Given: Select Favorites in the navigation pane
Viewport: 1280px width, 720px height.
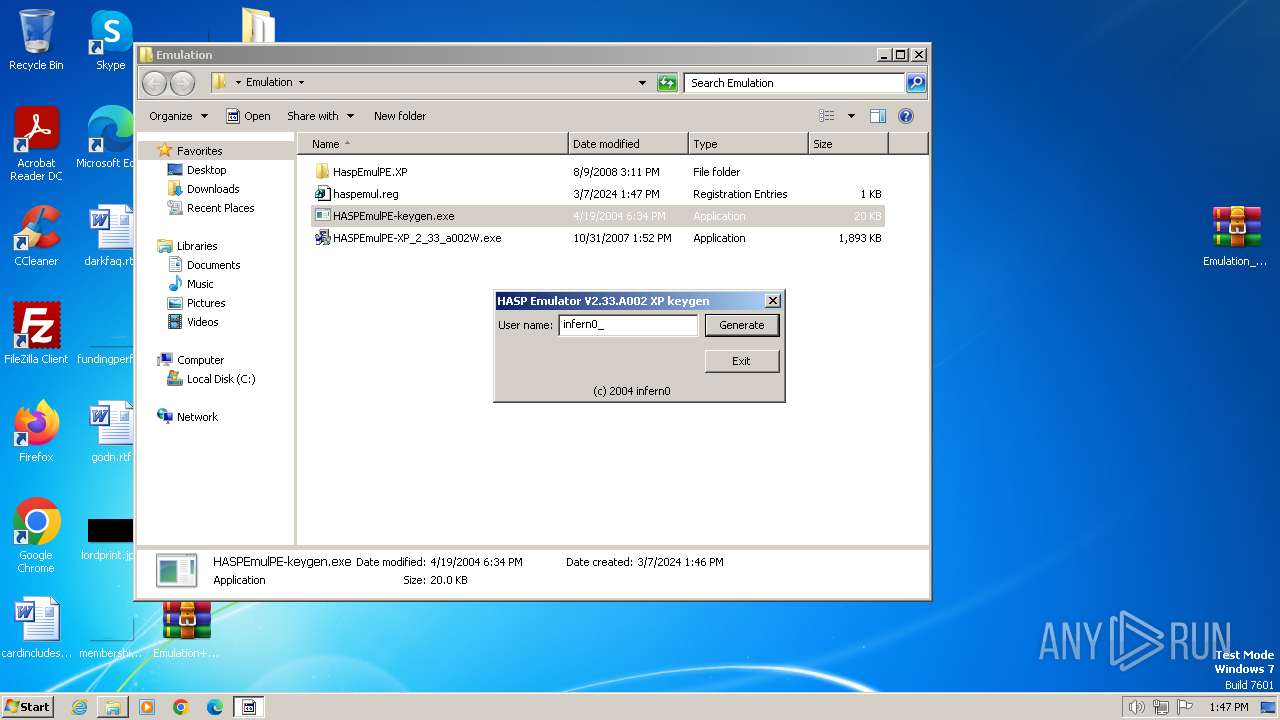Looking at the screenshot, I should click(199, 151).
